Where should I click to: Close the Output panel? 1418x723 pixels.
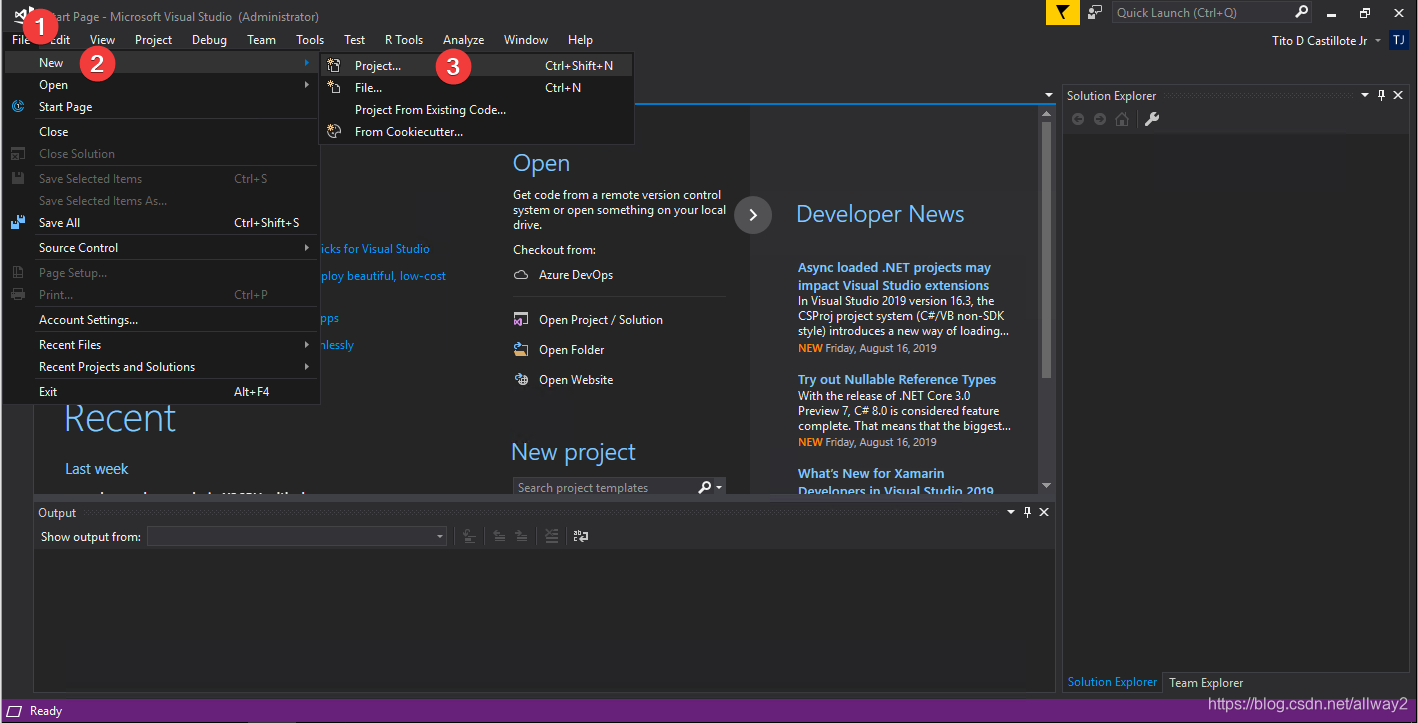1044,512
